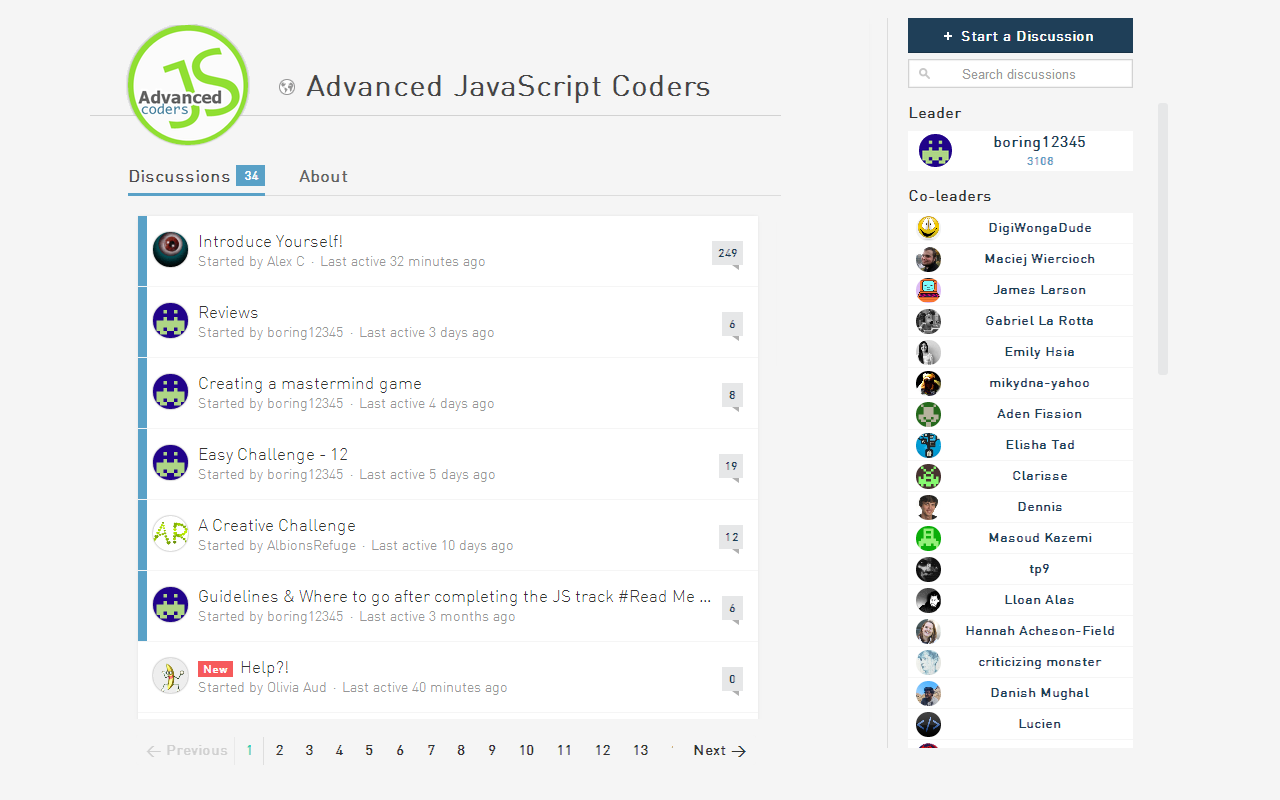Click Emily Hsia's profile photo
The height and width of the screenshot is (800, 1280).
pyautogui.click(x=928, y=352)
